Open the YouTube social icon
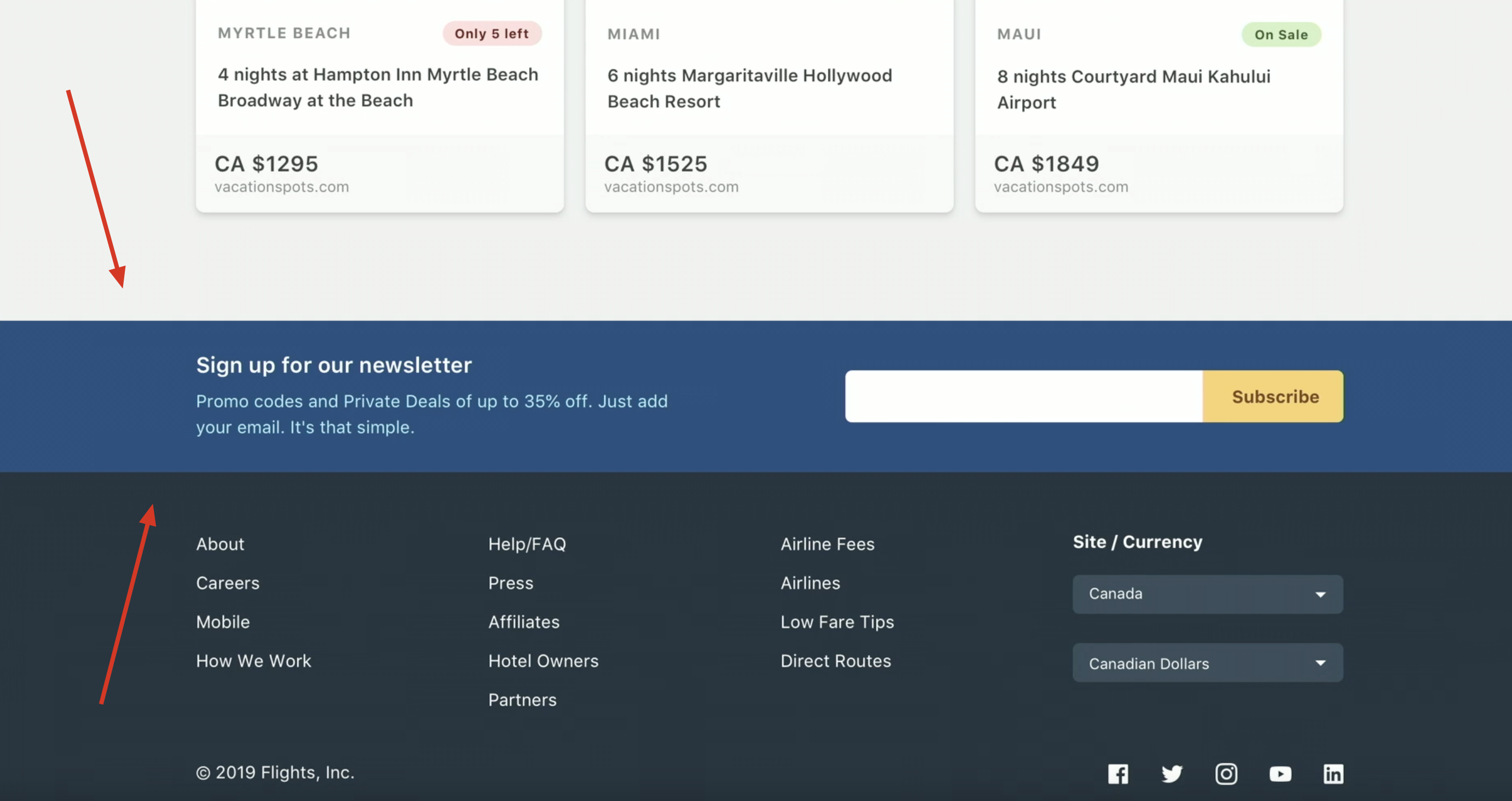1512x801 pixels. [1279, 774]
